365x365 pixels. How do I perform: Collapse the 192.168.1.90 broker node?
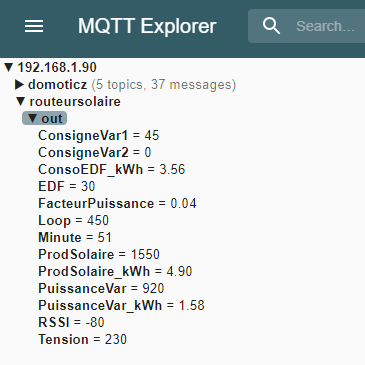coord(9,68)
